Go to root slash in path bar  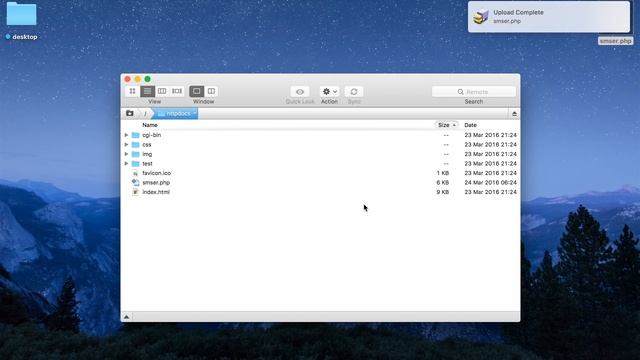tap(145, 113)
